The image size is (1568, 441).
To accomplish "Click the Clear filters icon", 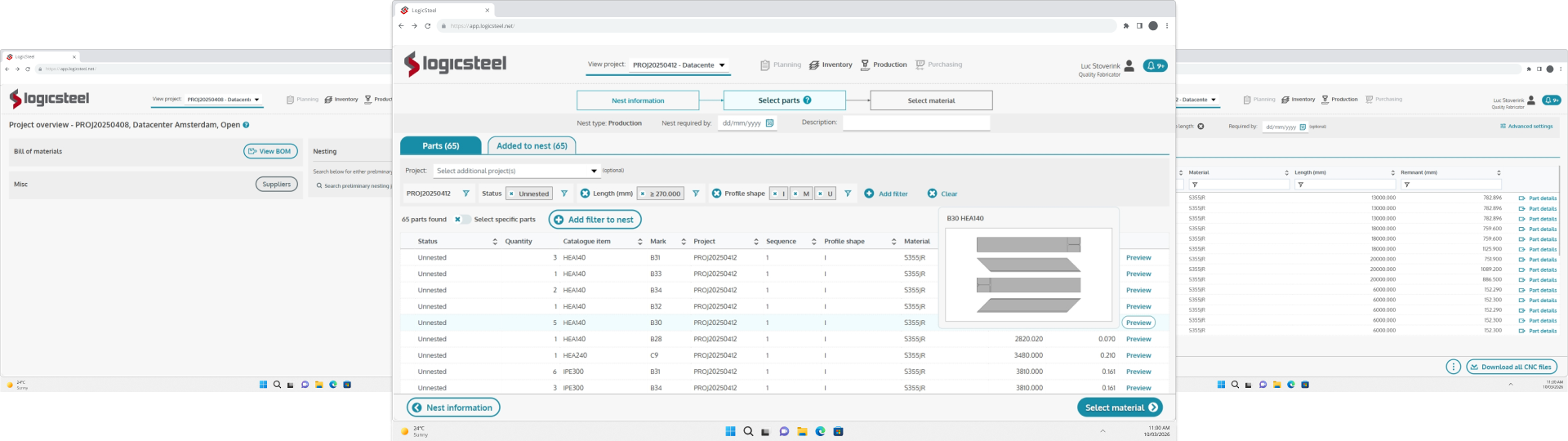I will tap(932, 194).
